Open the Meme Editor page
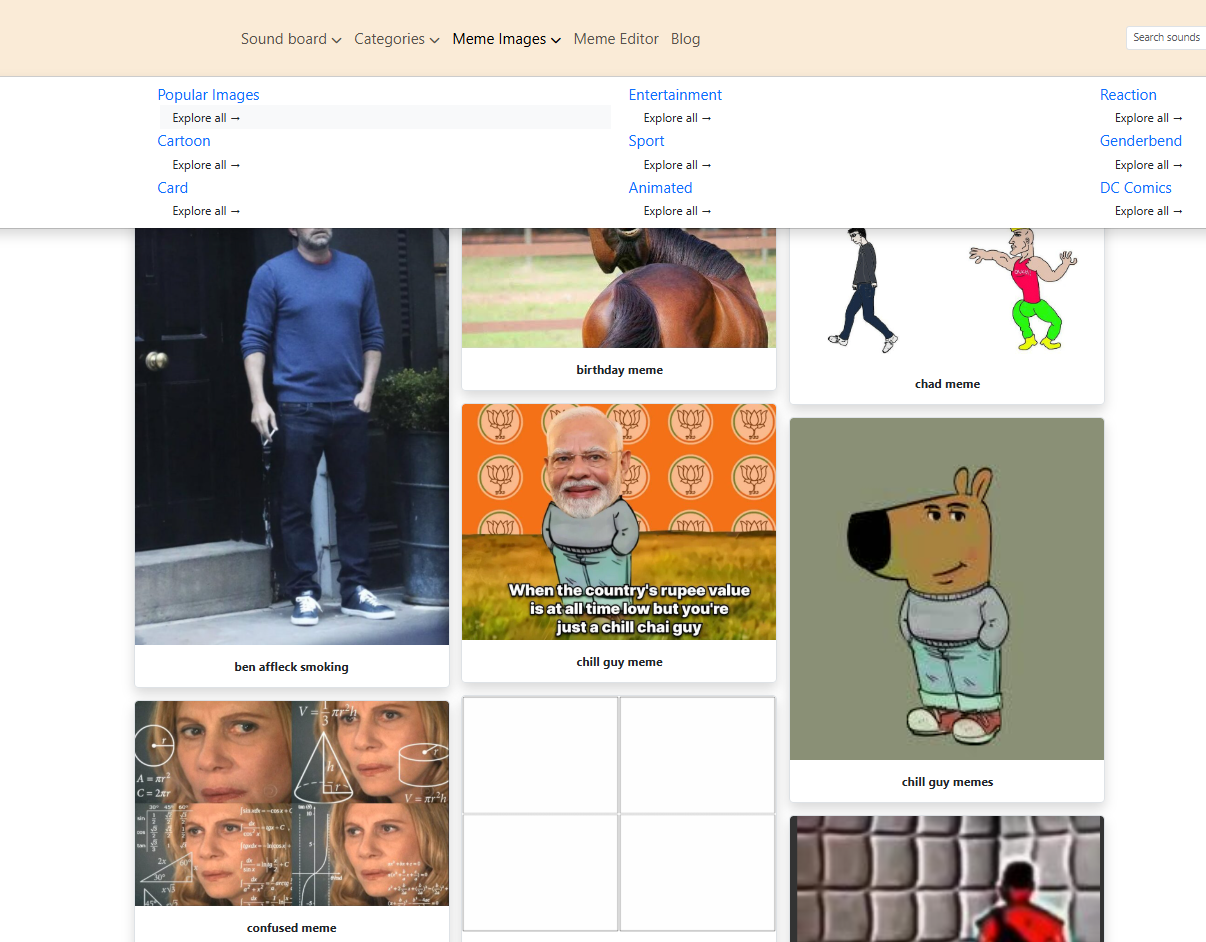Viewport: 1206px width, 942px height. [616, 39]
